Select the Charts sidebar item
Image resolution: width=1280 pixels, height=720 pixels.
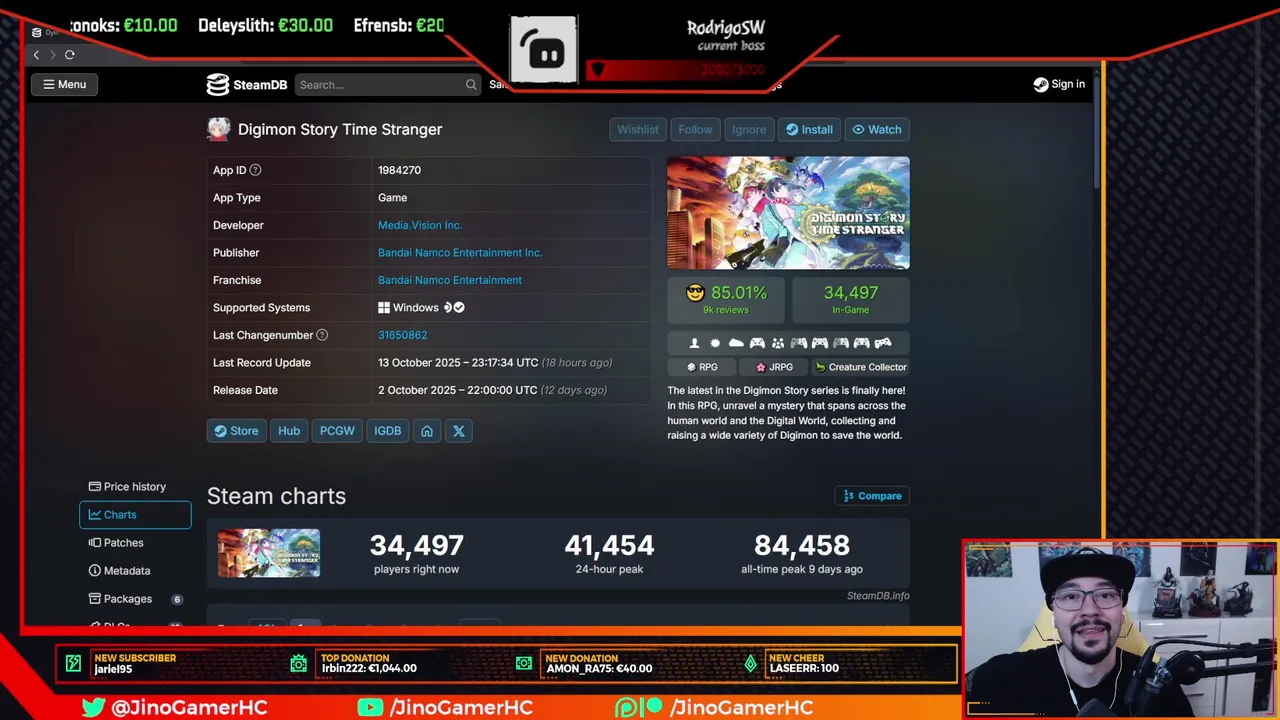coord(135,515)
